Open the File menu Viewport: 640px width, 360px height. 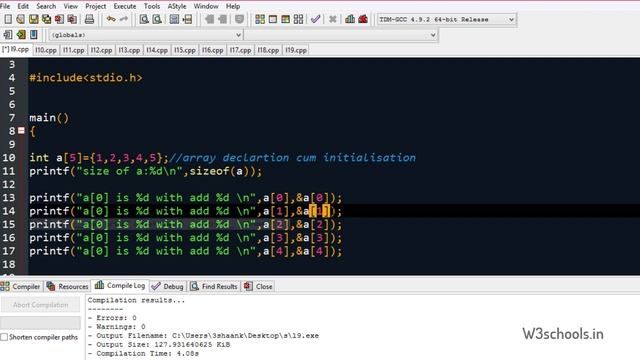point(5,6)
